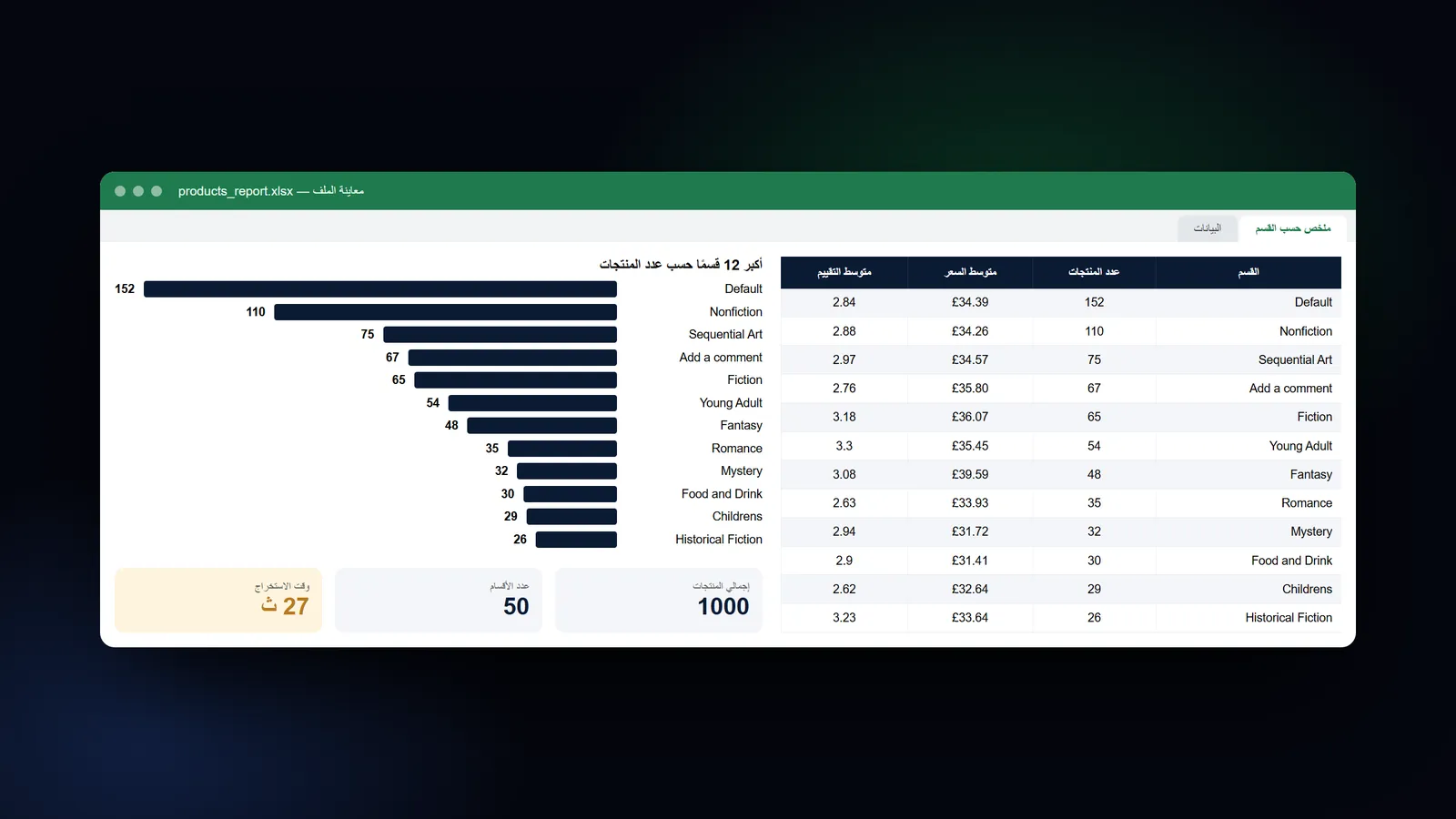1456x819 pixels.
Task: Click the yellow وقت الاستخراج card
Action: [x=218, y=600]
